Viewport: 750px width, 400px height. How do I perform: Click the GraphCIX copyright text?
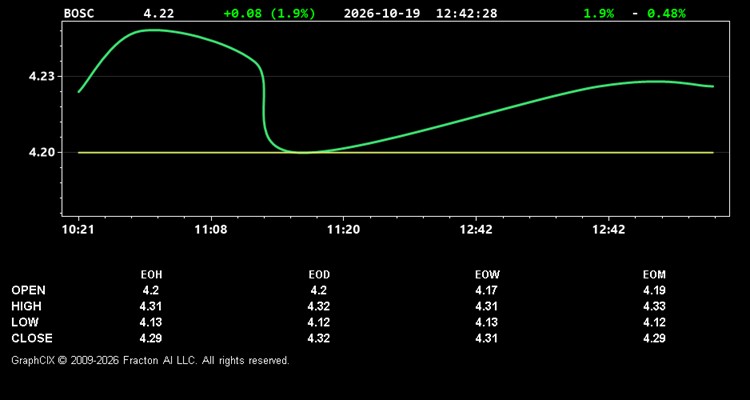coord(150,360)
